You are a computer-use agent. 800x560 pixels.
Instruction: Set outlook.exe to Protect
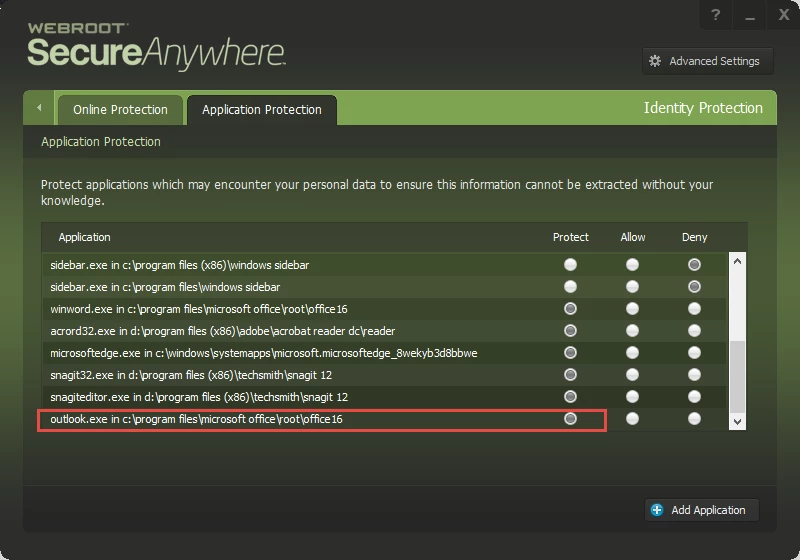tap(570, 419)
